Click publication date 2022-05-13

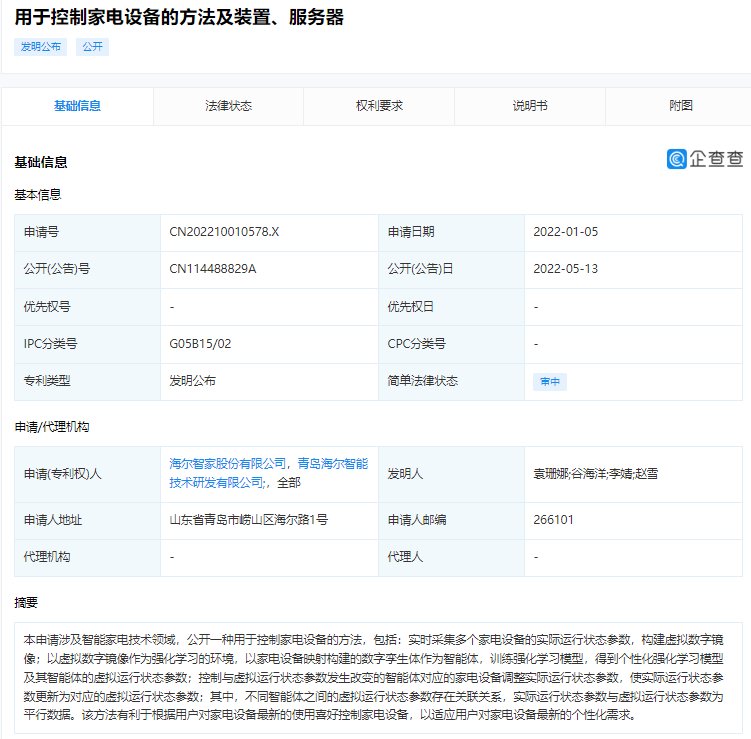point(566,269)
